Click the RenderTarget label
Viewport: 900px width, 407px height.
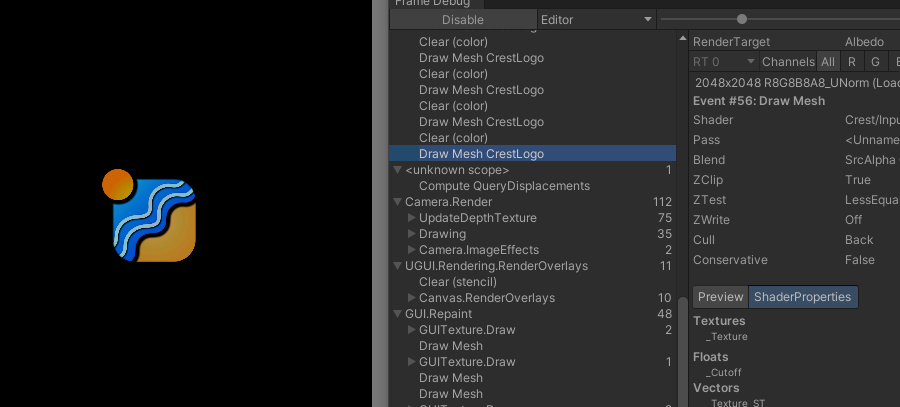[731, 42]
